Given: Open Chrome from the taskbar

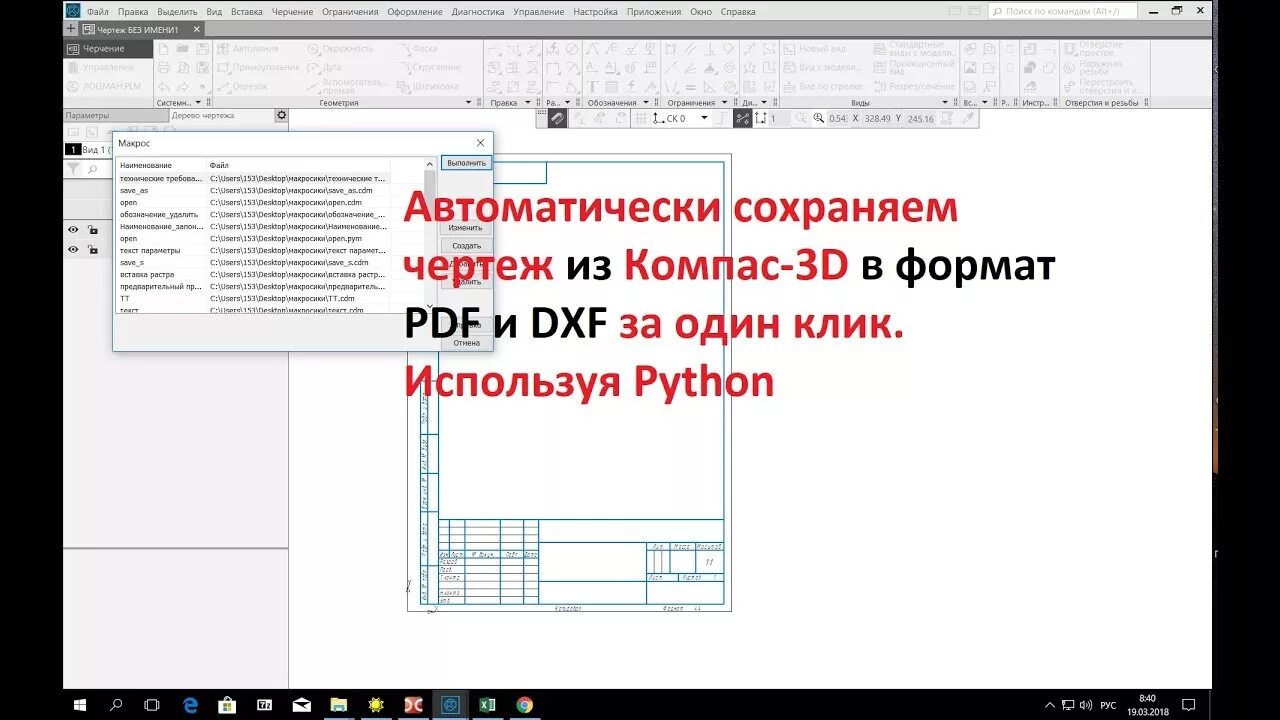Looking at the screenshot, I should click(524, 705).
